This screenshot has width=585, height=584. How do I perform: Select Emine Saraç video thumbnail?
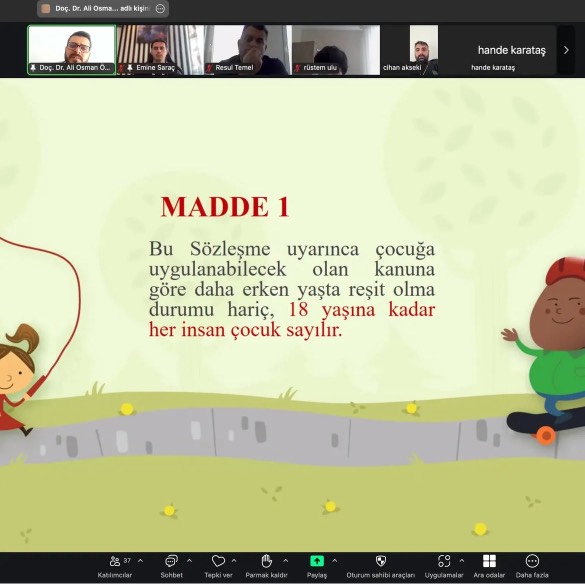tap(160, 50)
